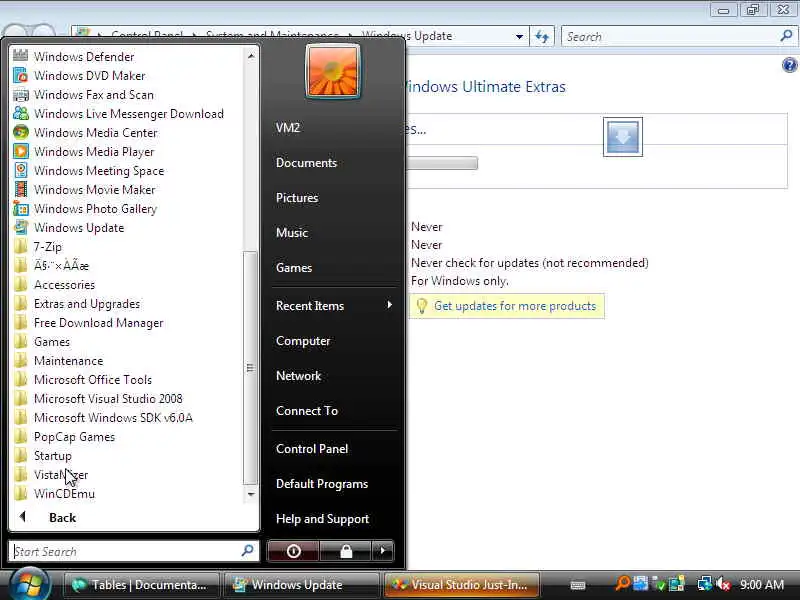The width and height of the screenshot is (800, 600).
Task: Click Get updates for more products
Action: coord(514,306)
